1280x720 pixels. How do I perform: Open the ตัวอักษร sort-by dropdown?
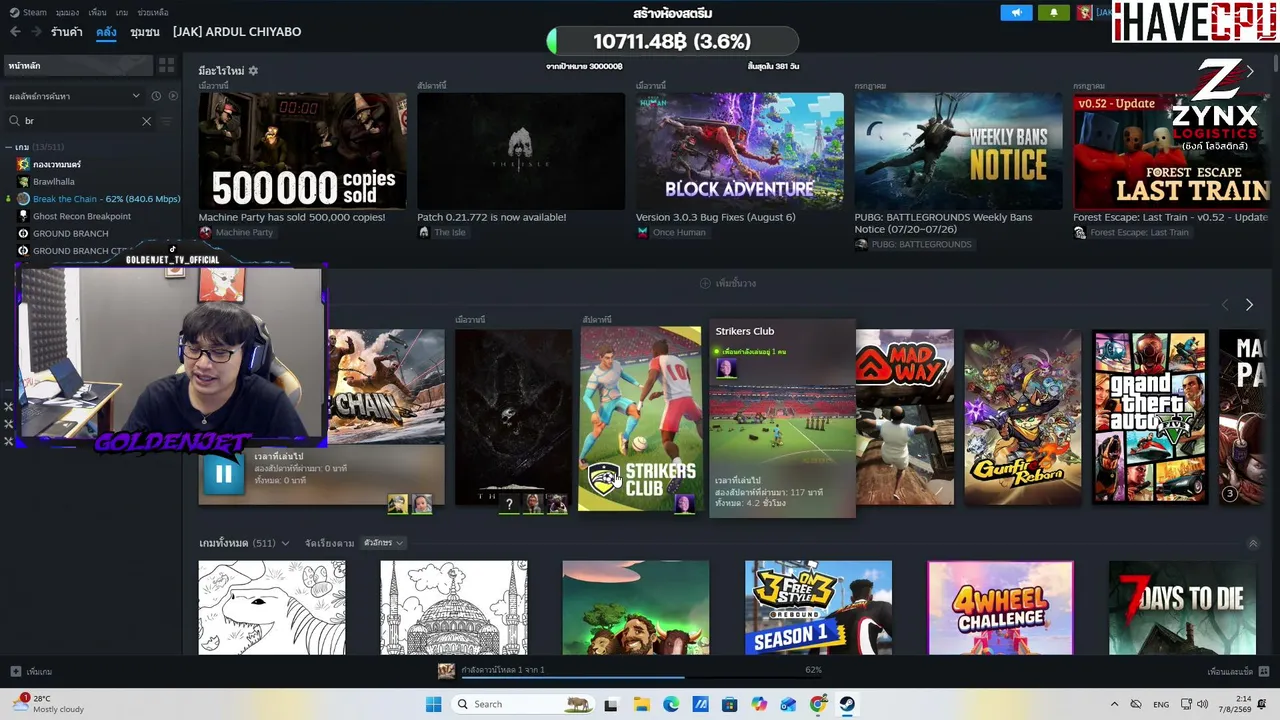(384, 543)
